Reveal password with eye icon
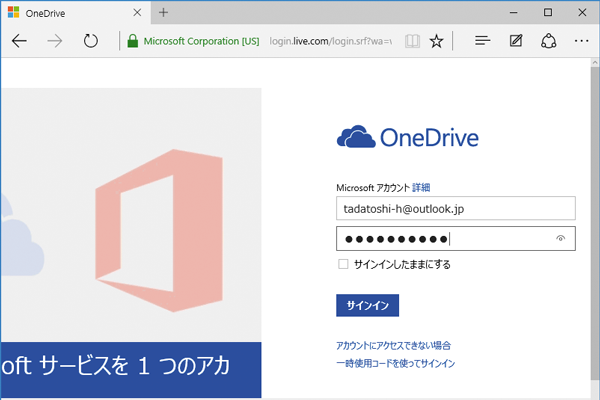600x400 pixels. pos(560,238)
